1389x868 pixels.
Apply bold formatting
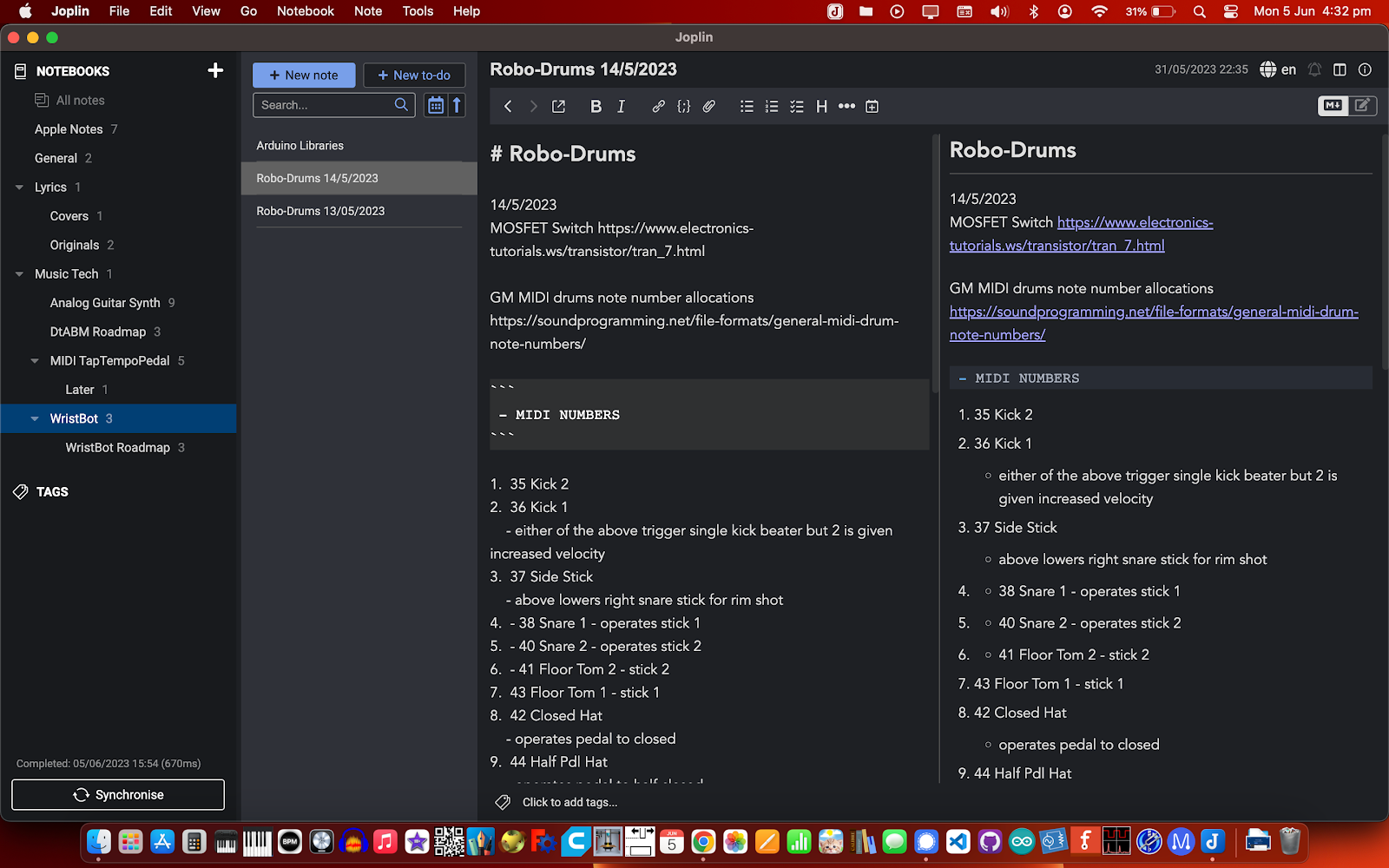(596, 106)
